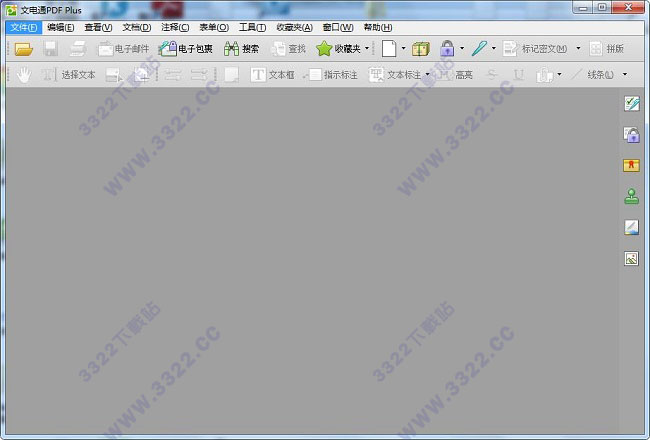The width and height of the screenshot is (650, 440).
Task: Open the 帮助(H) menu
Action: (x=378, y=27)
